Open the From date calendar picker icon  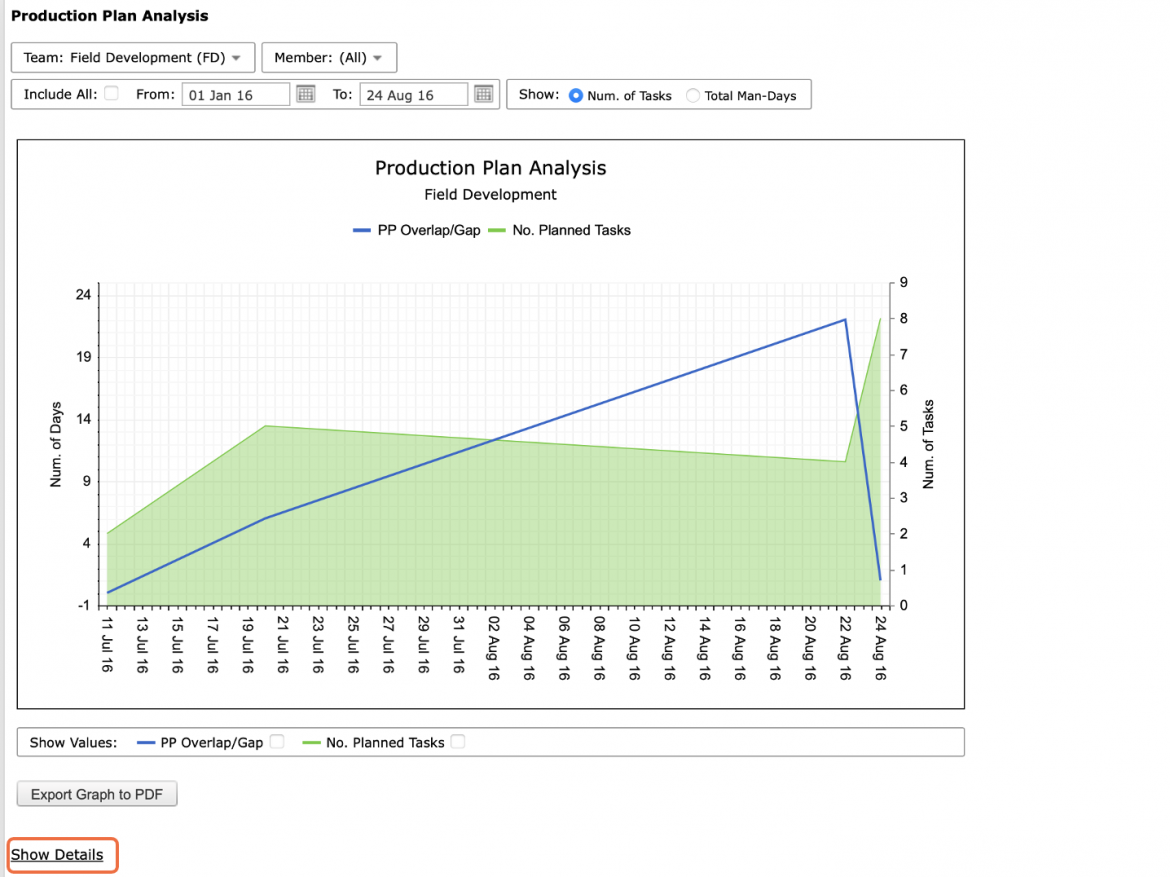(306, 94)
